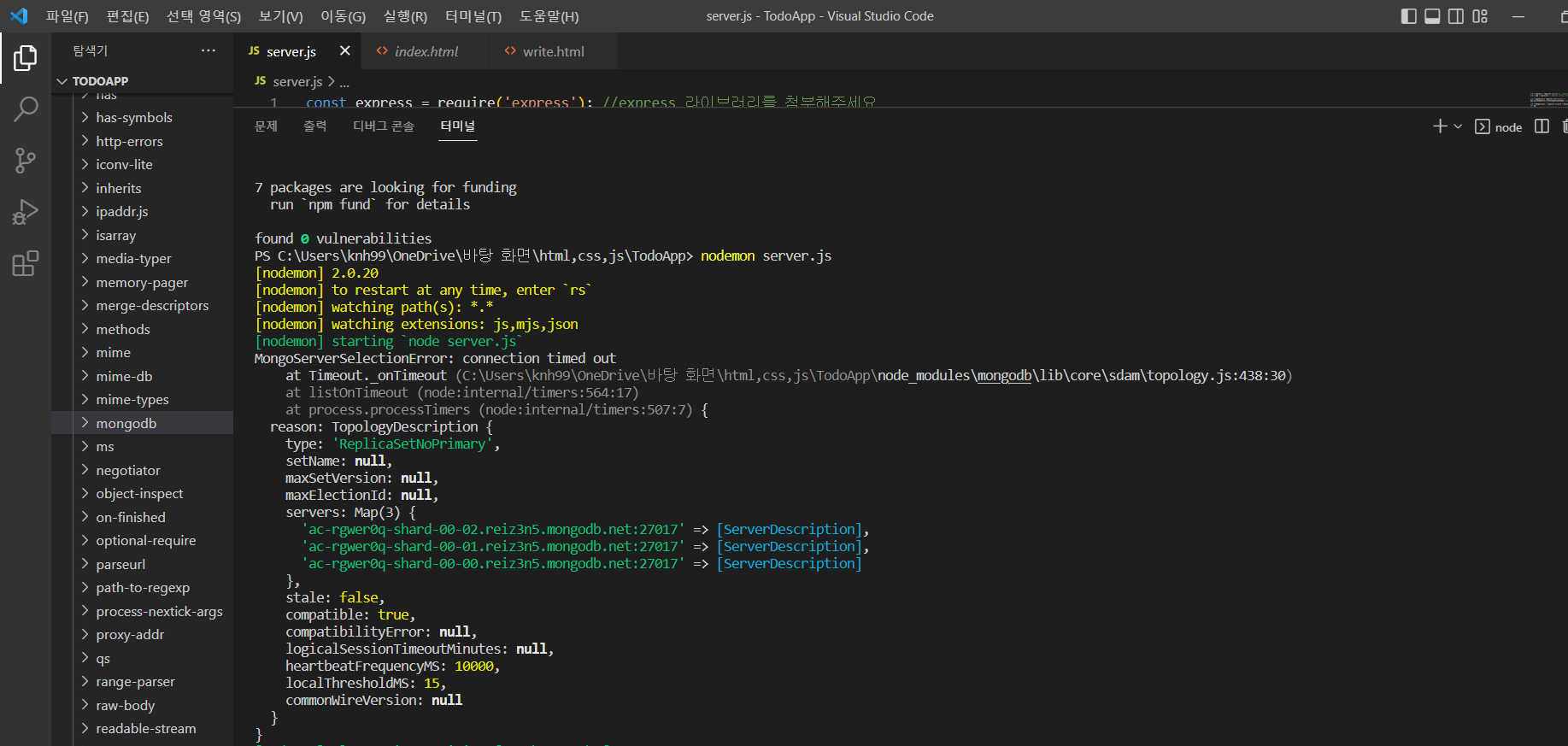
Task: Open 이동(G) menu
Action: tap(343, 16)
